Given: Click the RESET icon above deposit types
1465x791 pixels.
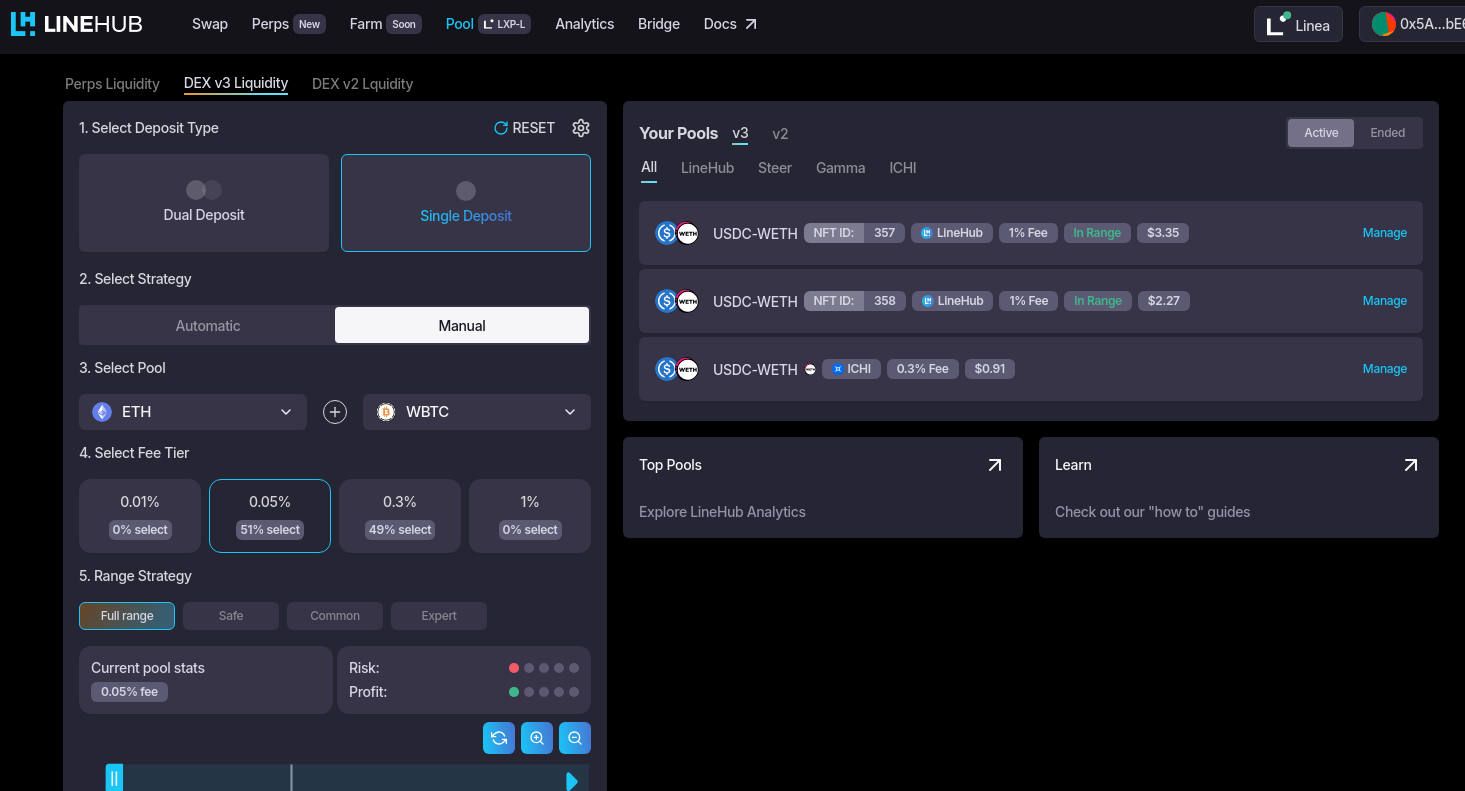Looking at the screenshot, I should pos(500,127).
